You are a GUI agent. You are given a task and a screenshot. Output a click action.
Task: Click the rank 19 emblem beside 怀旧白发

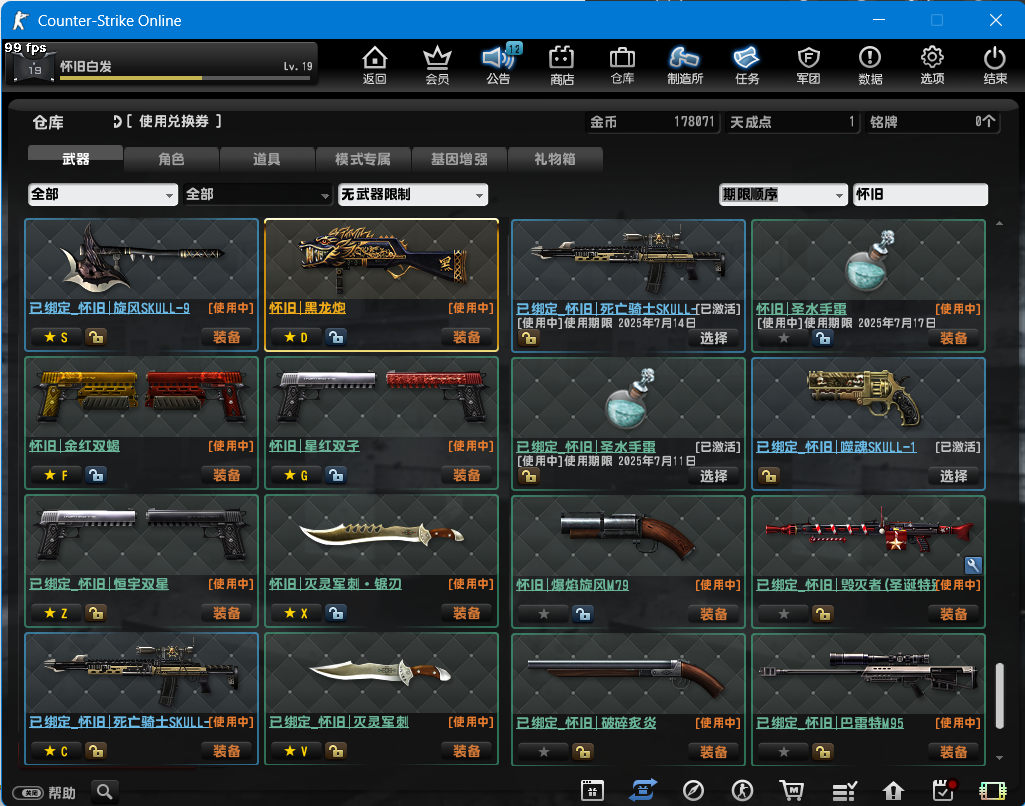tap(33, 67)
